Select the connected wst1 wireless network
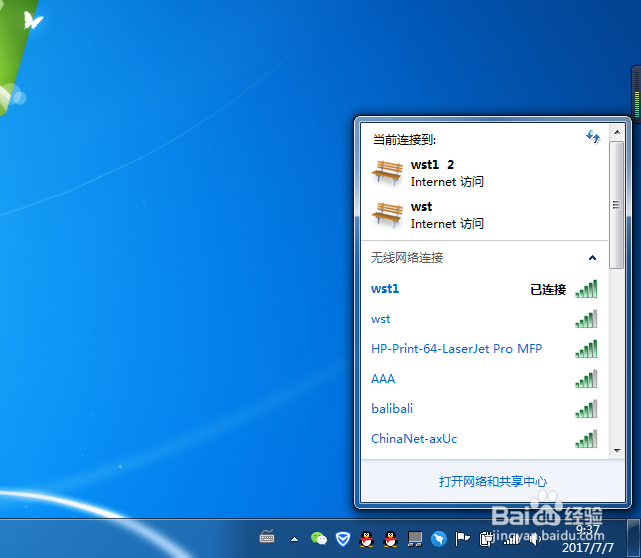Screen dimensions: 641x558 click(x=484, y=289)
